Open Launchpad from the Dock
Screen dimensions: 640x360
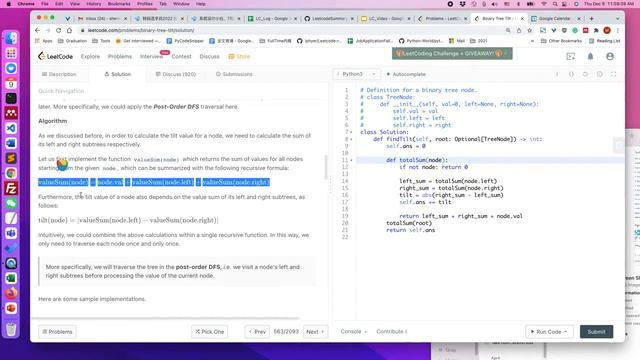(x=11, y=53)
